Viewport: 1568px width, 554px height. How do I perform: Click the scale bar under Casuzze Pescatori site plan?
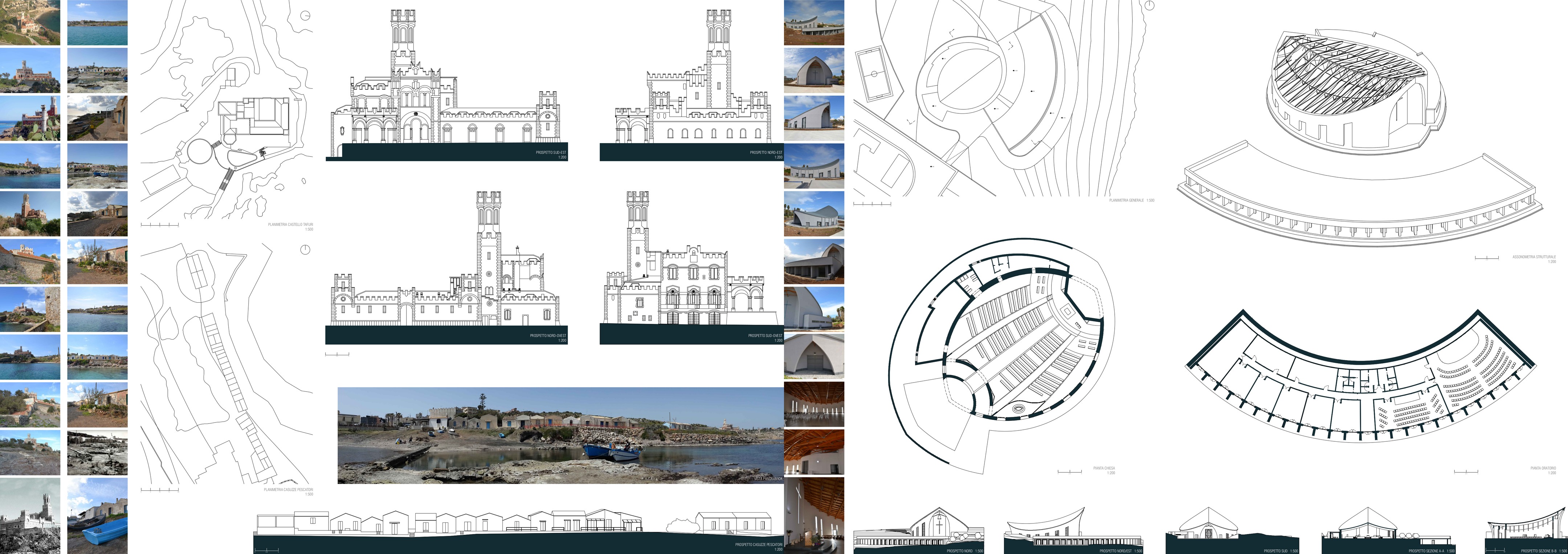pos(159,489)
